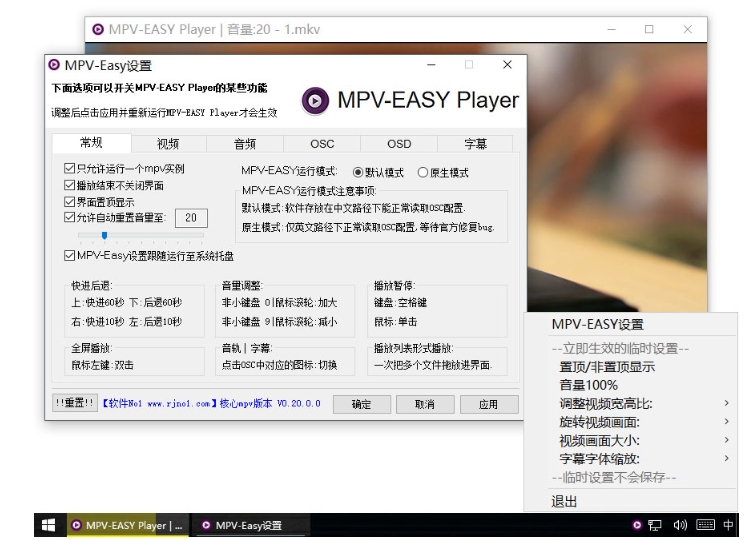The width and height of the screenshot is (745, 540).
Task: Switch to MPV-EASY Player taskbar item
Action: click(x=128, y=525)
